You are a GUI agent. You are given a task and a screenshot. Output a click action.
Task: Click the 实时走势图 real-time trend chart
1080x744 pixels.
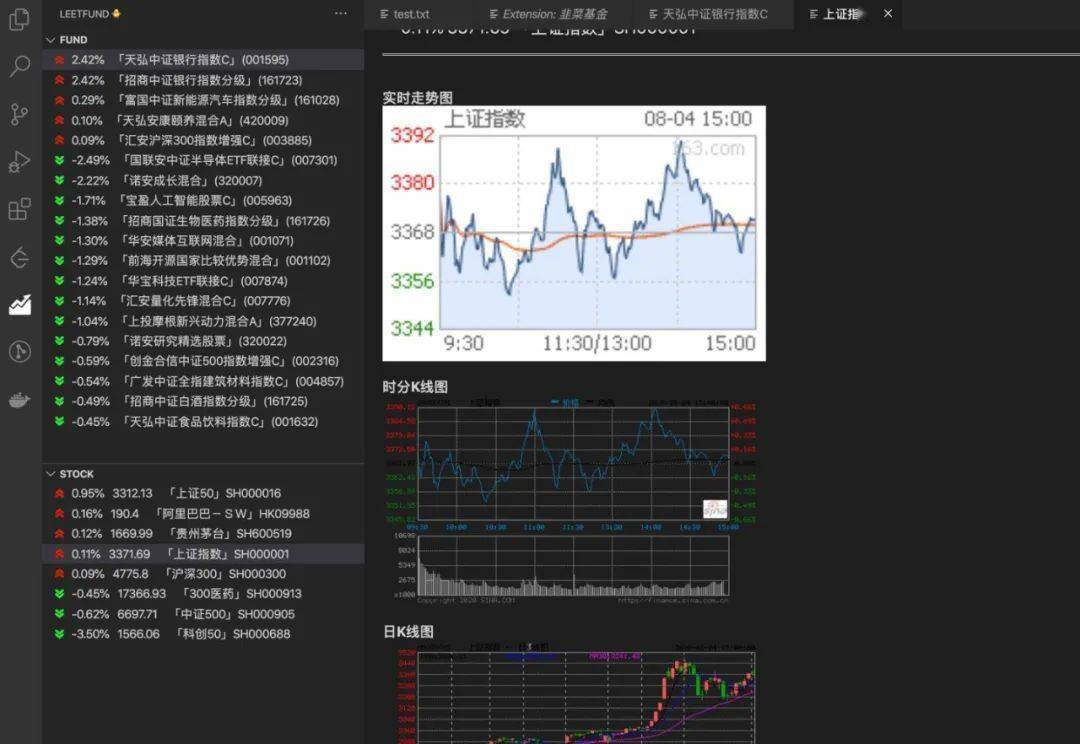pos(573,233)
